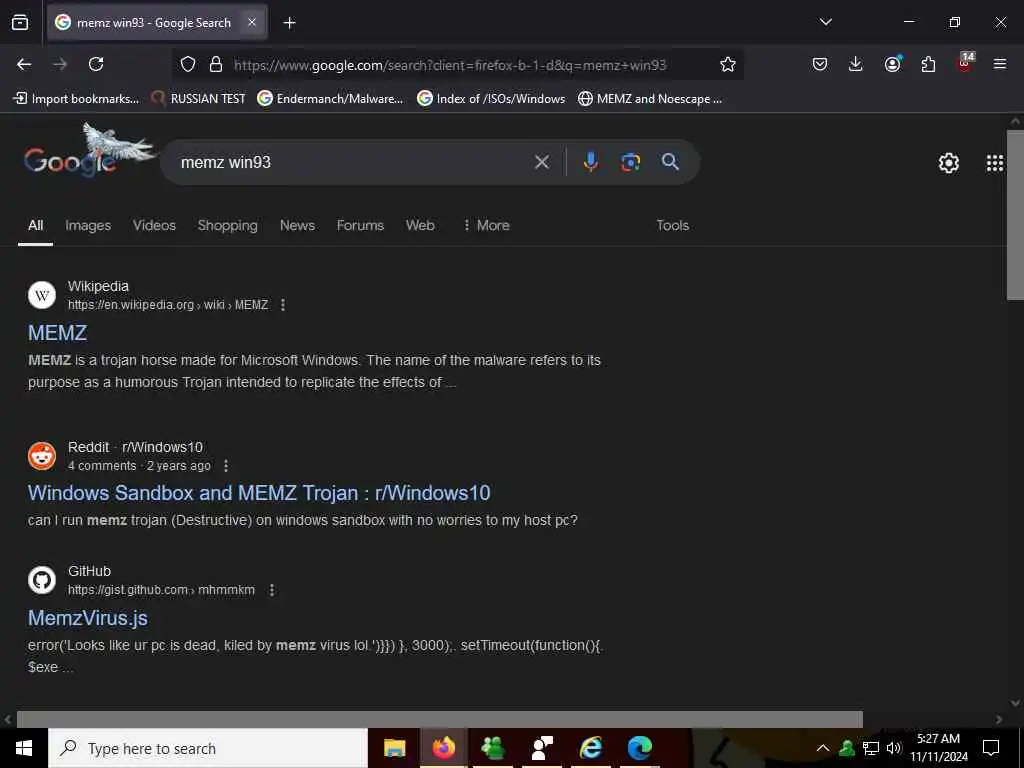Open the Downloads panel
Screen dimensions: 1024x768
pos(856,64)
